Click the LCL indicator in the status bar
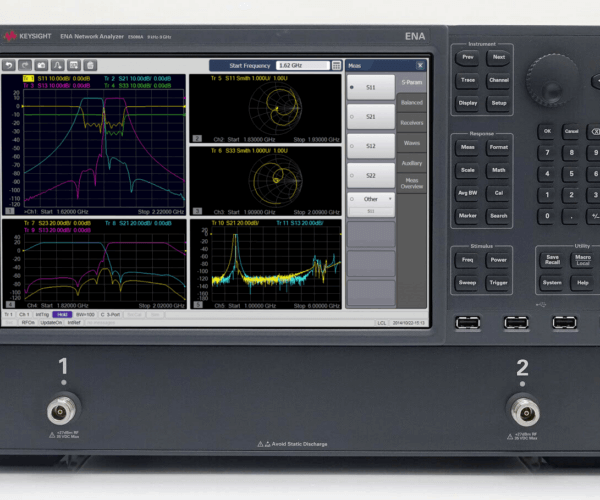This screenshot has height=500, width=600. [382, 323]
